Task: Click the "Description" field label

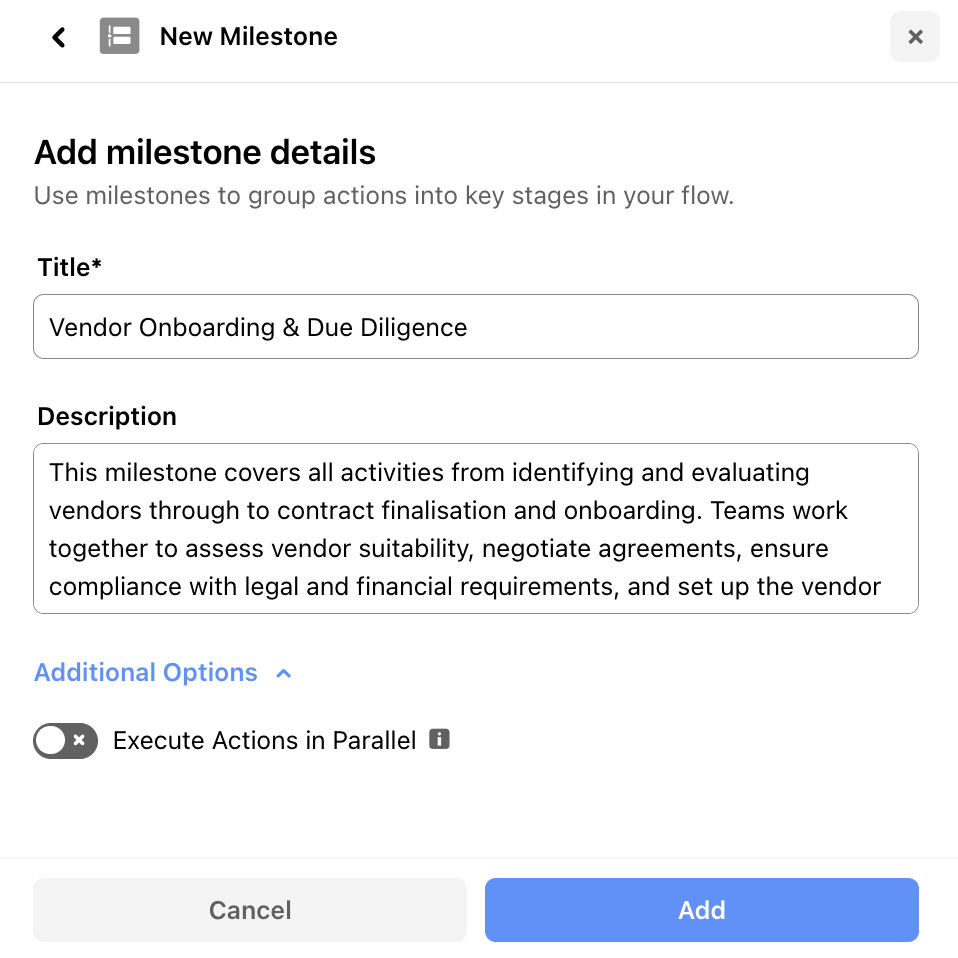Action: [x=107, y=417]
